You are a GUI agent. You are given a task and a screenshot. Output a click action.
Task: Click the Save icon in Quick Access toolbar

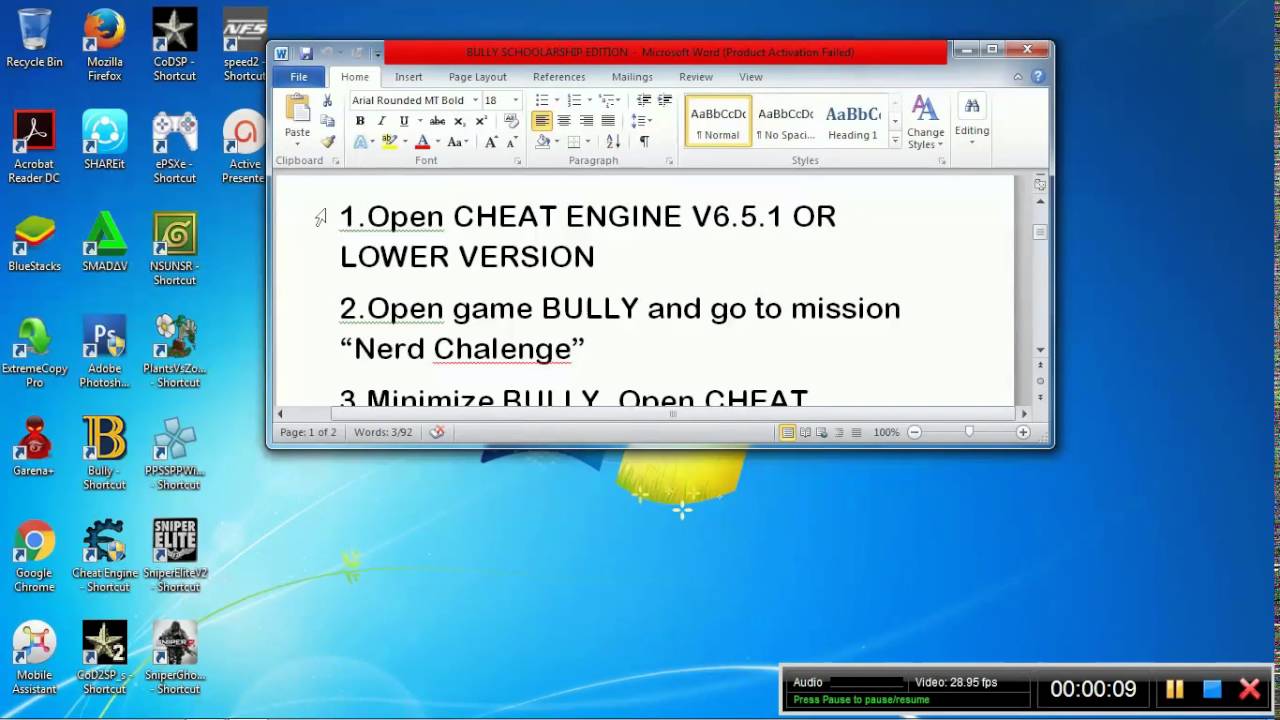[x=306, y=53]
